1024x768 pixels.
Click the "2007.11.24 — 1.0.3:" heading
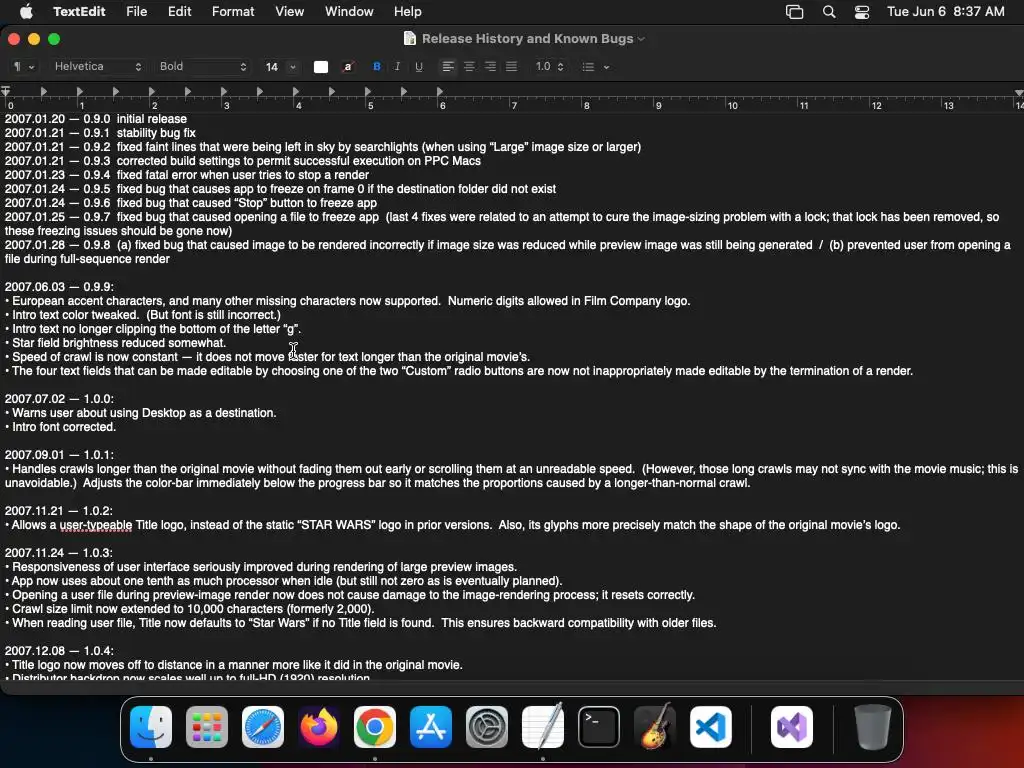point(59,553)
